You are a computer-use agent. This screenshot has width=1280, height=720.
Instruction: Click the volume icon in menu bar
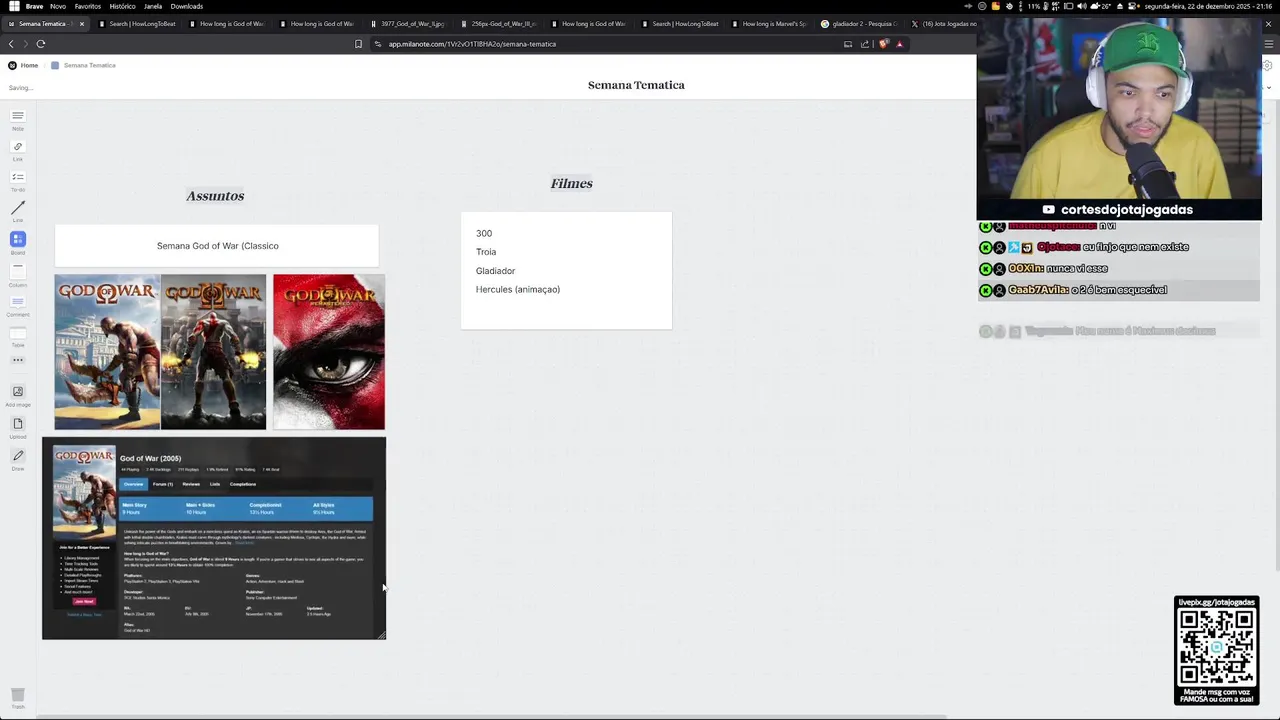point(1081,6)
